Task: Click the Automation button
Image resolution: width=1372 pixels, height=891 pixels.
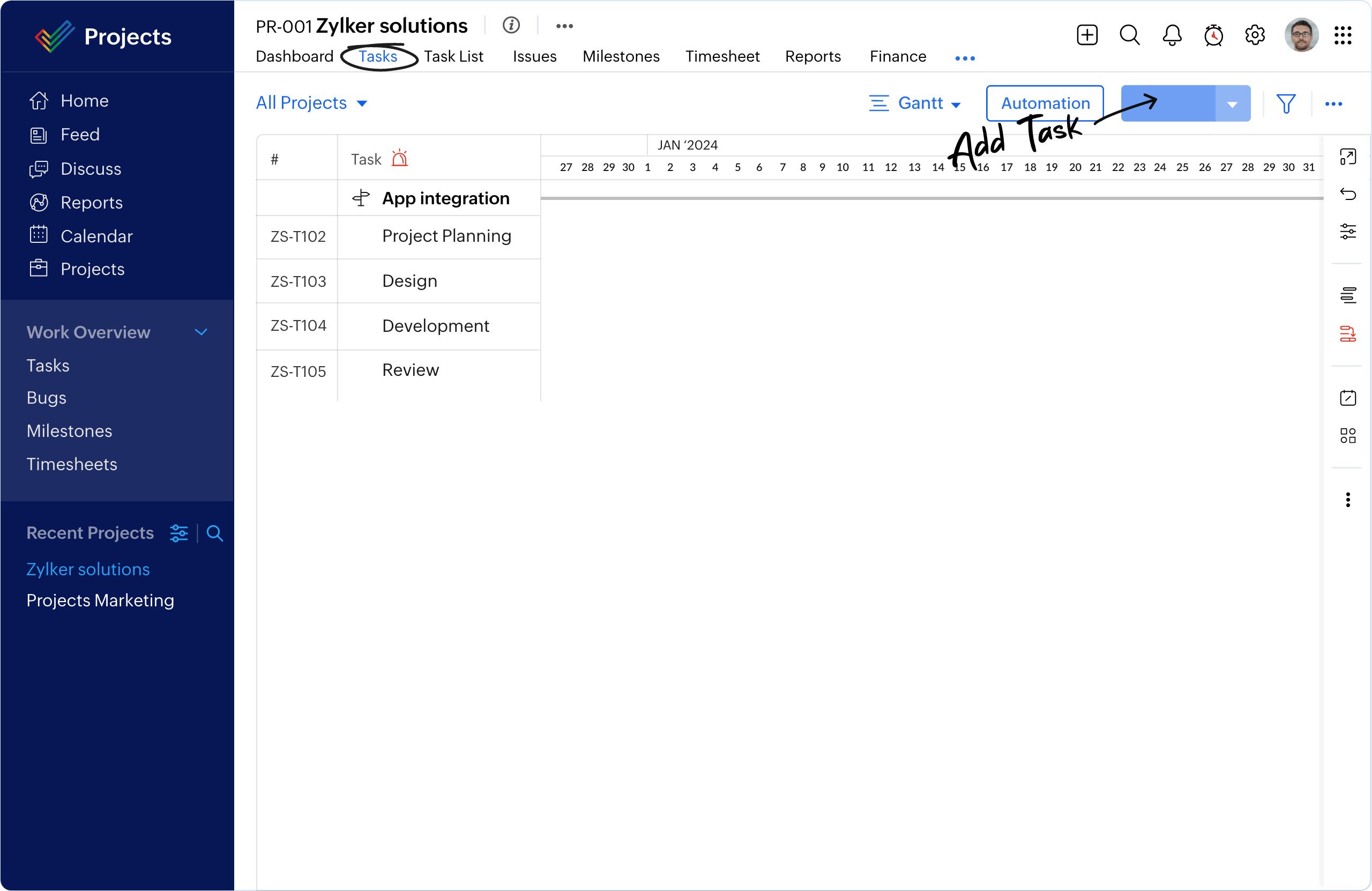Action: click(1044, 103)
